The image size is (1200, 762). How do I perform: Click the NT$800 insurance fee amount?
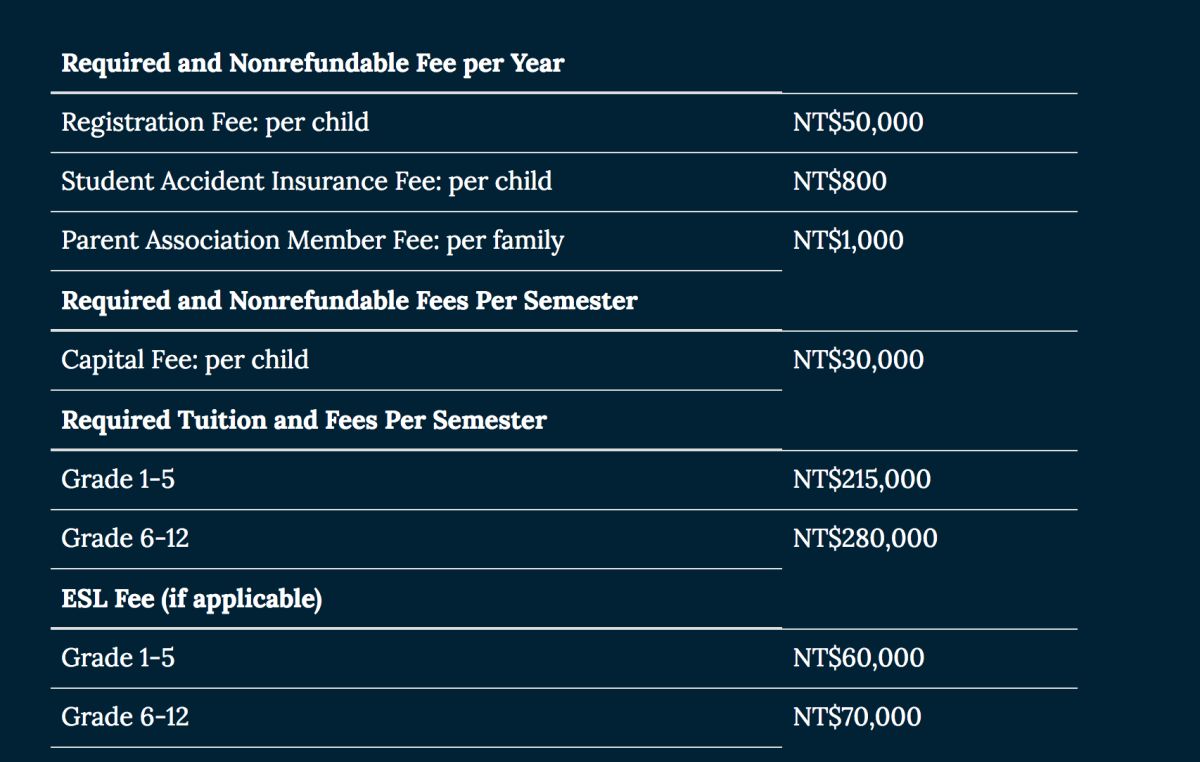tap(839, 181)
